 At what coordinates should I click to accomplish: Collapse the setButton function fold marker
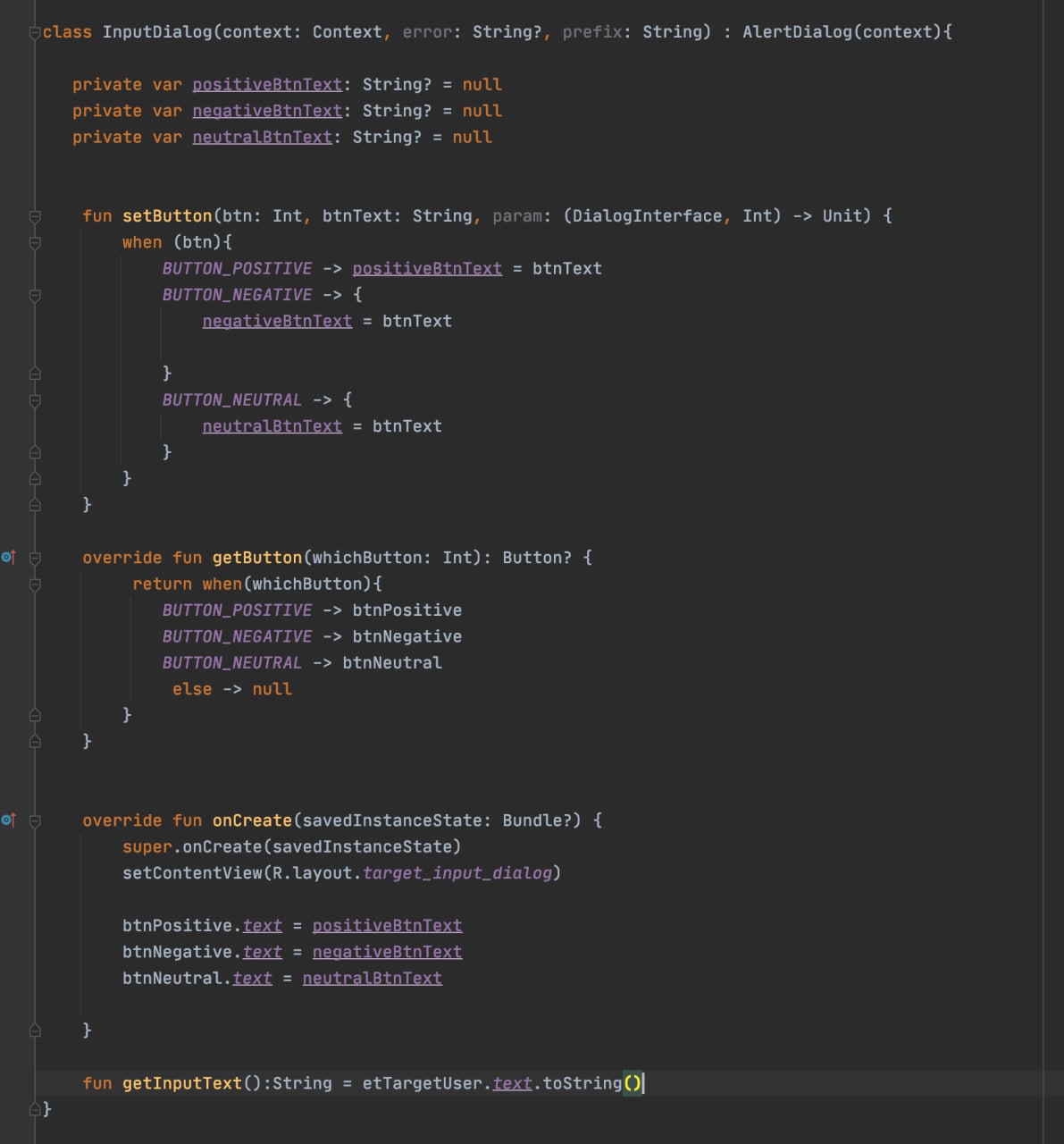[x=35, y=216]
